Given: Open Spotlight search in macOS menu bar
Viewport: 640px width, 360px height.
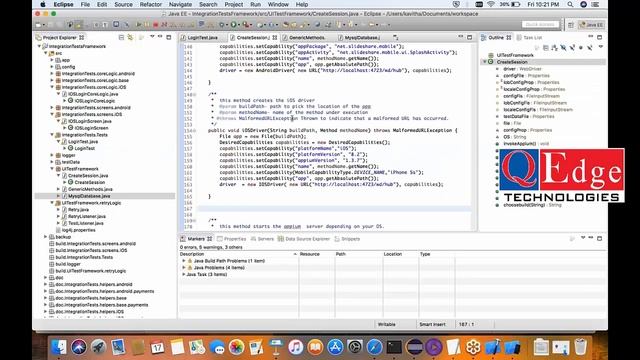Looking at the screenshot, I should point(570,4).
